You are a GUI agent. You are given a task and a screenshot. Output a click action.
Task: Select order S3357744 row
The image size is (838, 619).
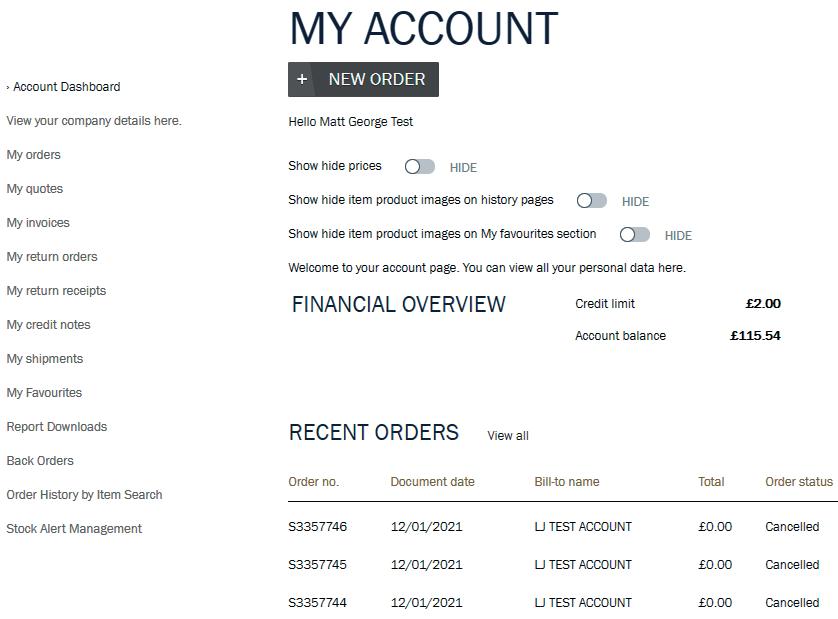[x=563, y=602]
